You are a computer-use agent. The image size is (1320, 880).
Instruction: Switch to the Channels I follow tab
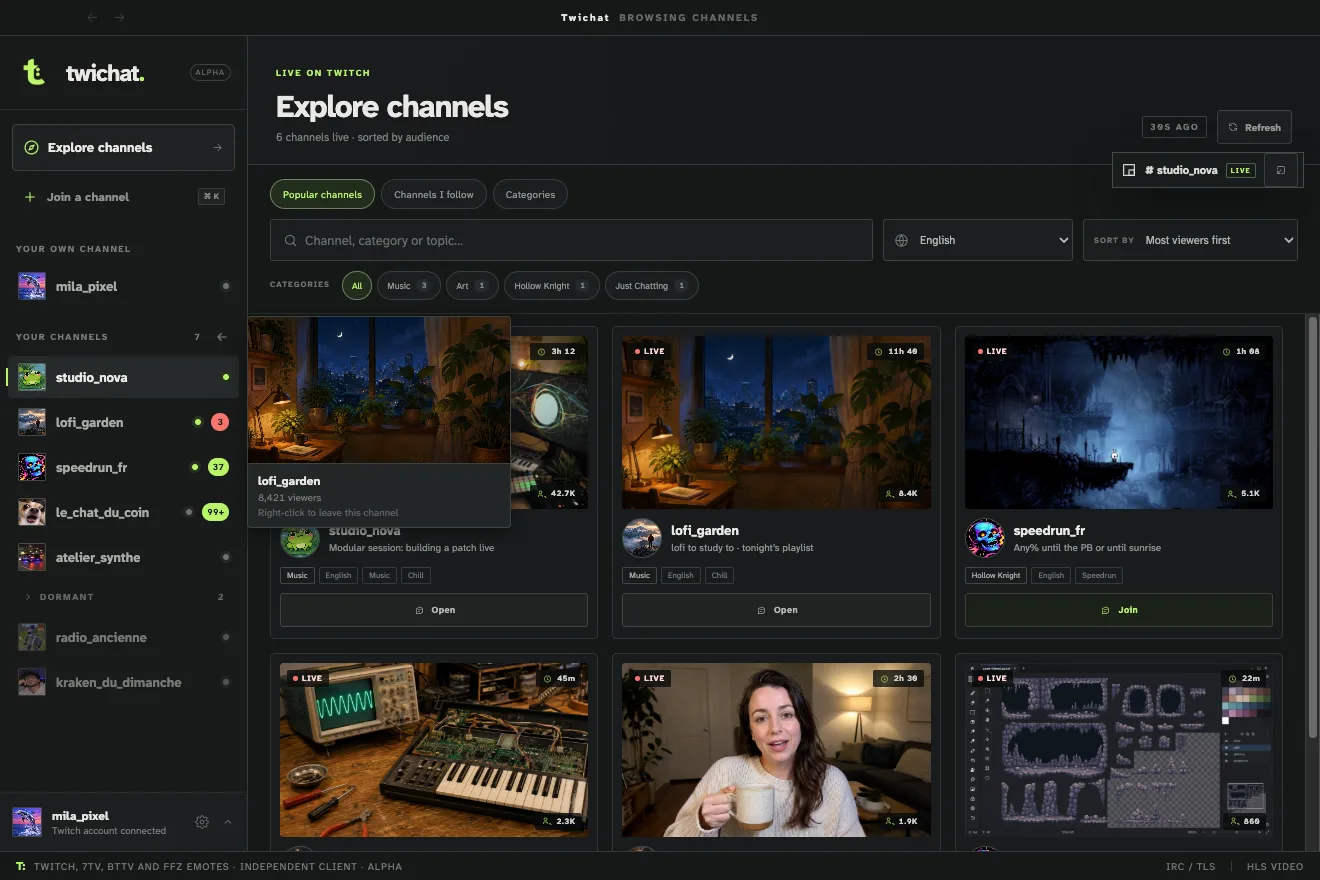coord(434,194)
